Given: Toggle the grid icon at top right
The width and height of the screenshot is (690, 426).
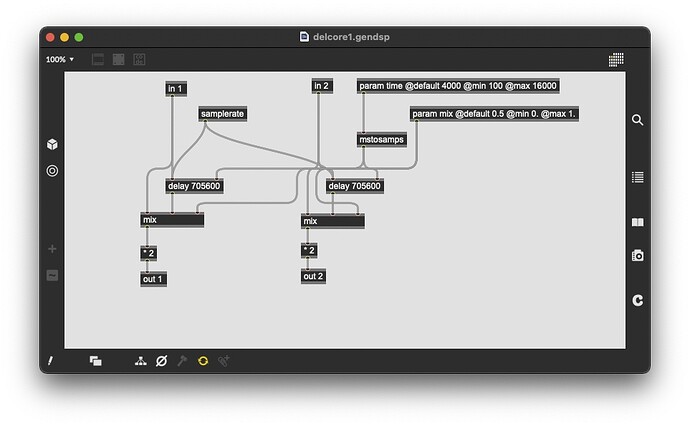Looking at the screenshot, I should [616, 59].
